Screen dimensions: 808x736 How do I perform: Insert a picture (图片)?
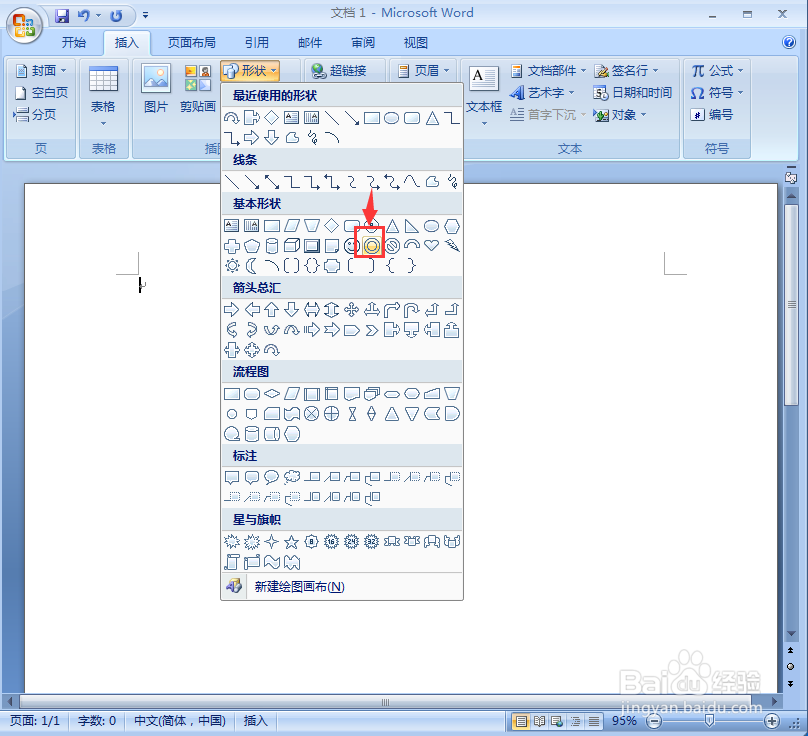pyautogui.click(x=156, y=89)
